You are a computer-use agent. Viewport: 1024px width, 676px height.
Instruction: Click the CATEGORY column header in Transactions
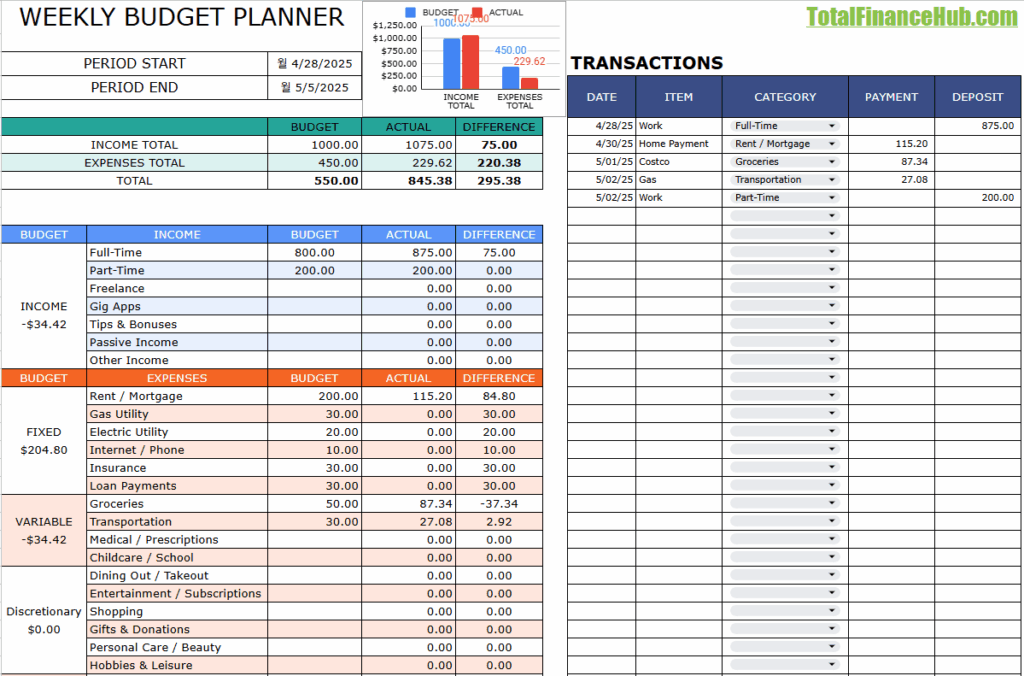785,97
